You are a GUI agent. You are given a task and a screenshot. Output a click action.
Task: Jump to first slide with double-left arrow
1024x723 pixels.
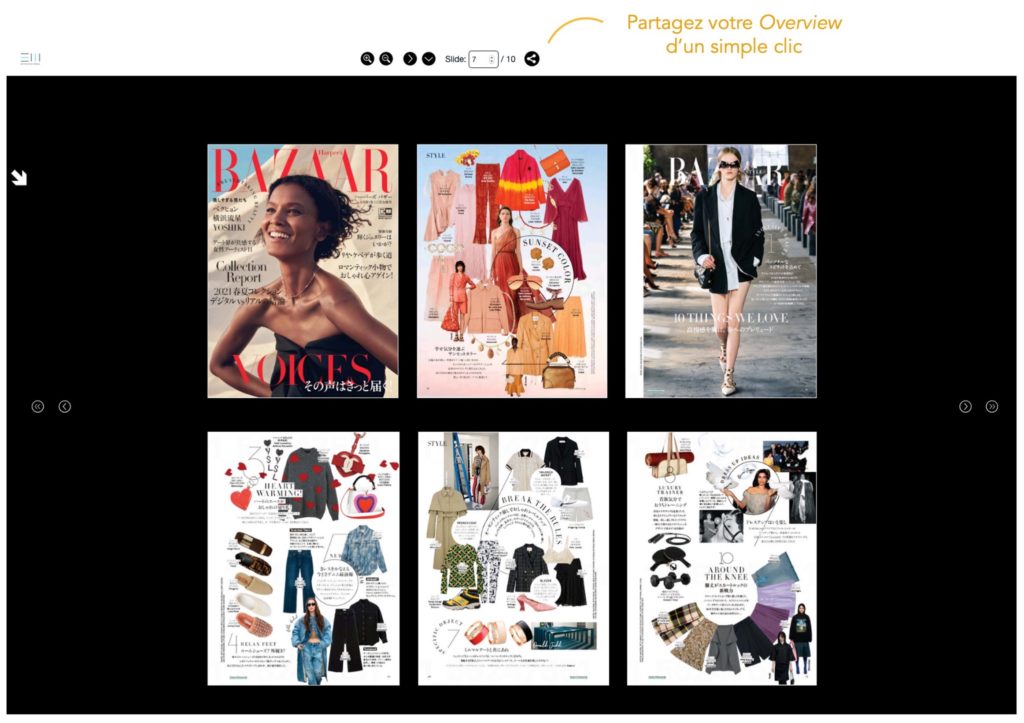pos(38,407)
